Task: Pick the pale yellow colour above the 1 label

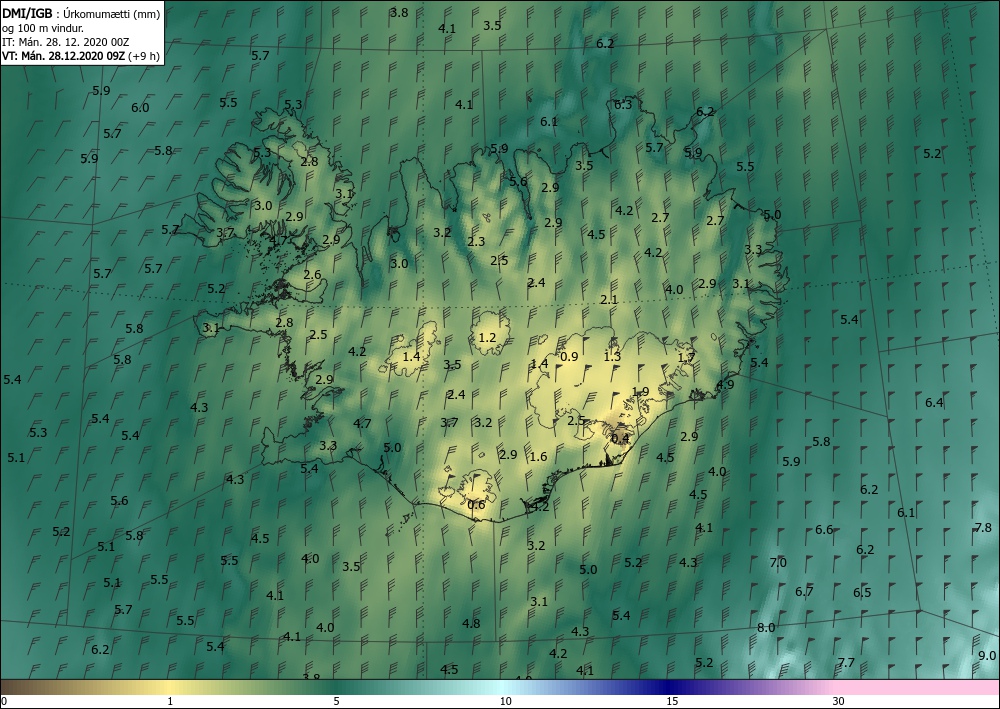Action: click(170, 687)
